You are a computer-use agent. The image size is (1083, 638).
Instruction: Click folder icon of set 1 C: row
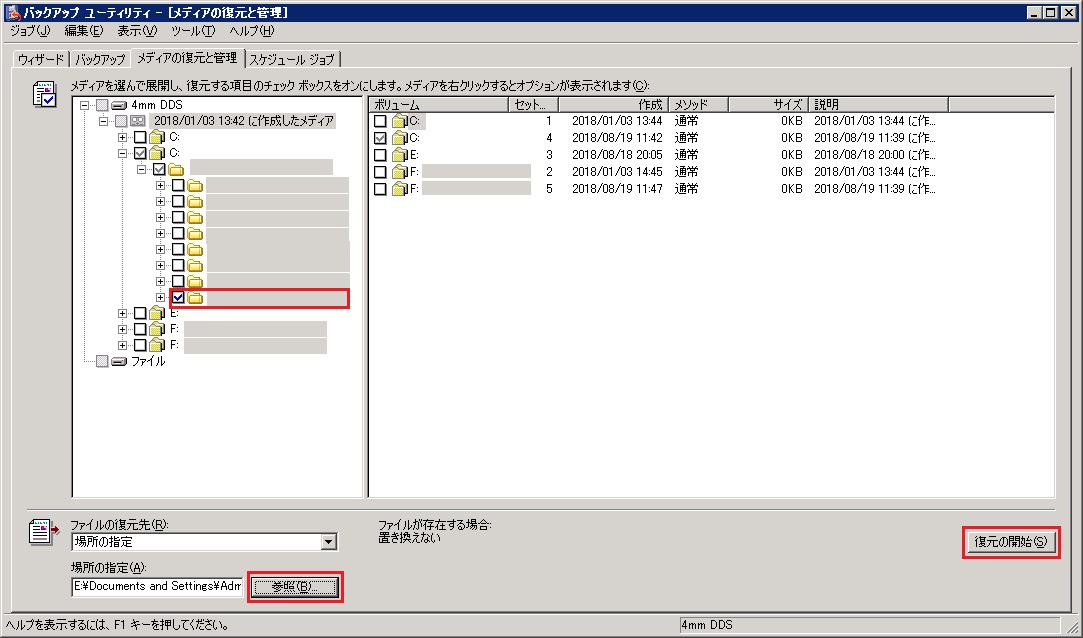tap(399, 121)
